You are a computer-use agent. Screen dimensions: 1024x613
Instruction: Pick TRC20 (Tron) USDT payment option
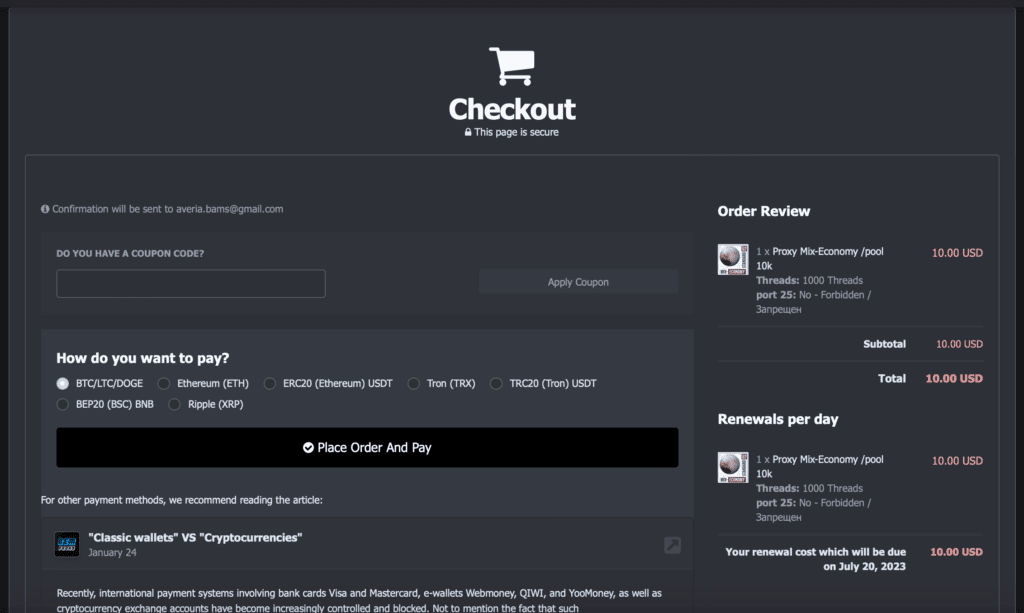point(496,383)
